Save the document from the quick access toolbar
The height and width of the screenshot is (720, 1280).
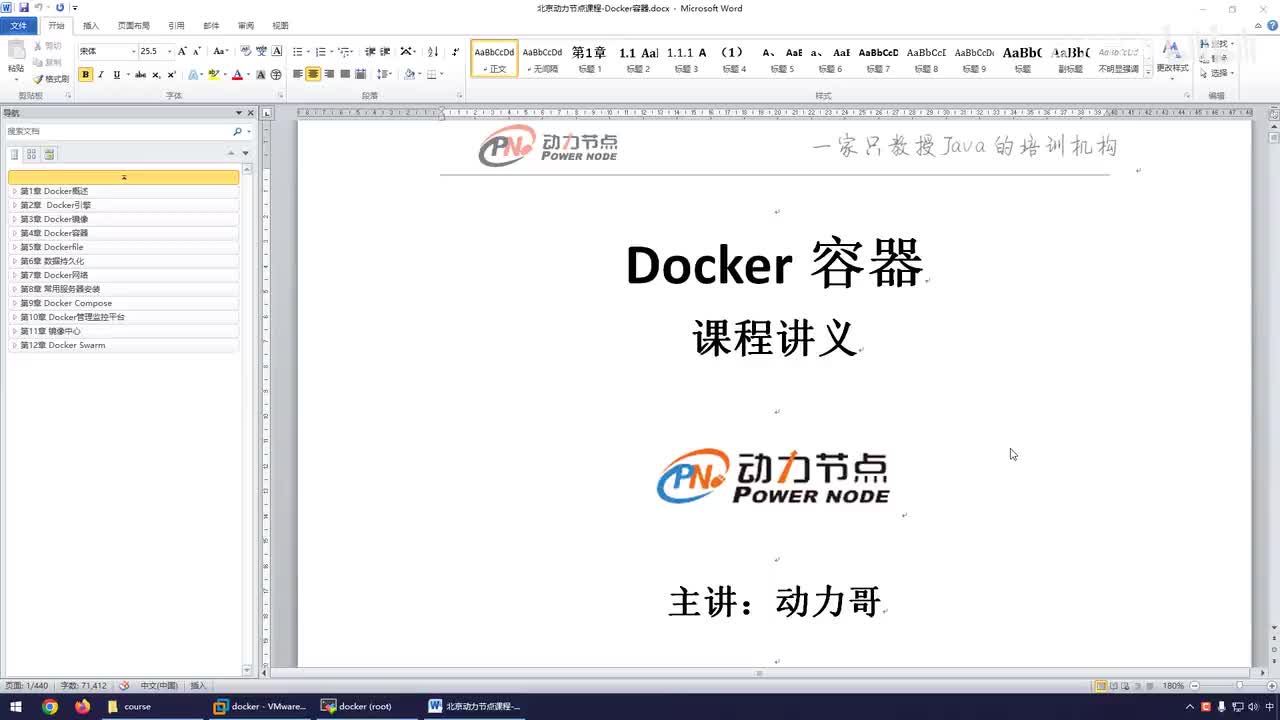(x=24, y=8)
